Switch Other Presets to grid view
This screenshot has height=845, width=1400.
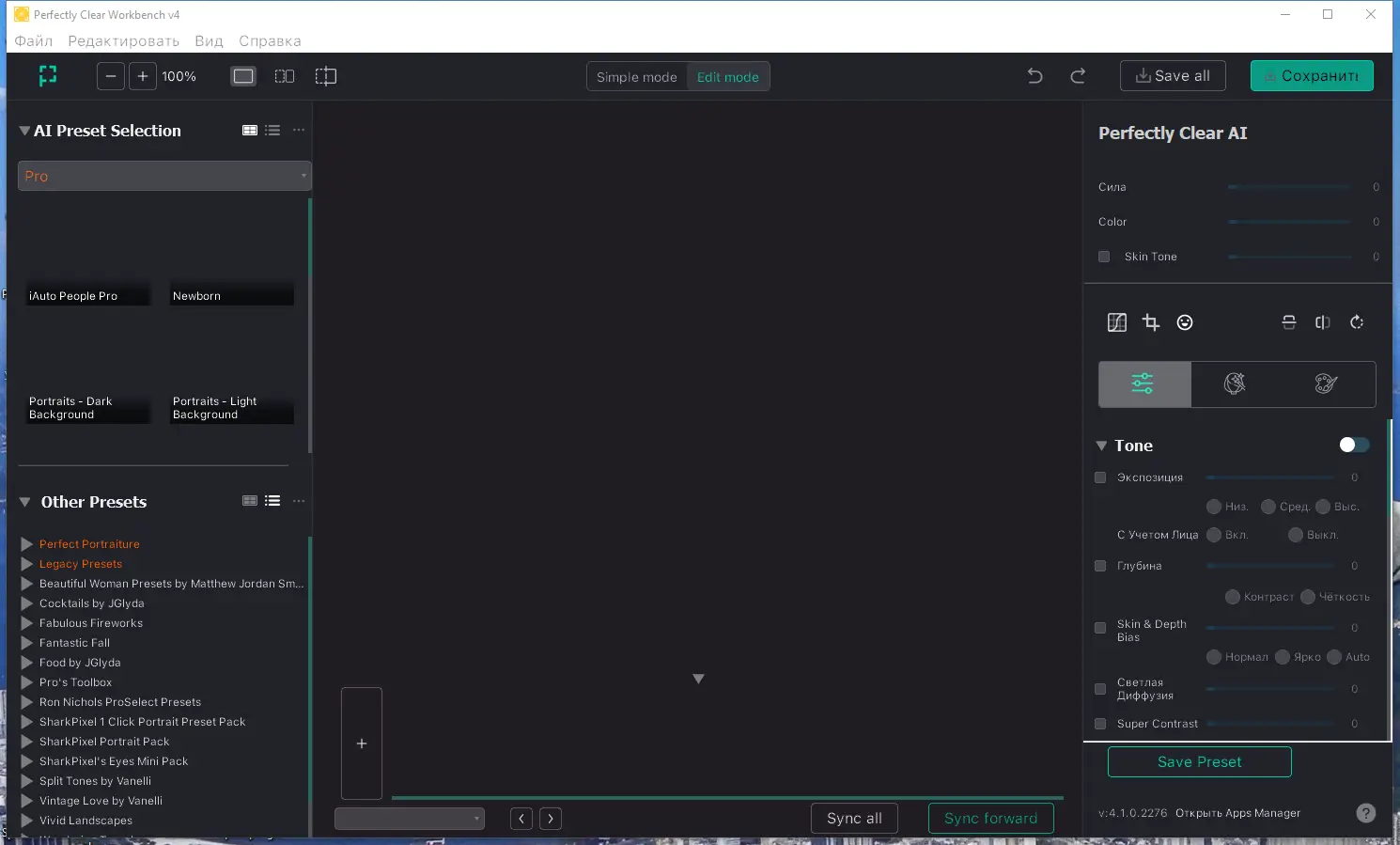point(250,501)
